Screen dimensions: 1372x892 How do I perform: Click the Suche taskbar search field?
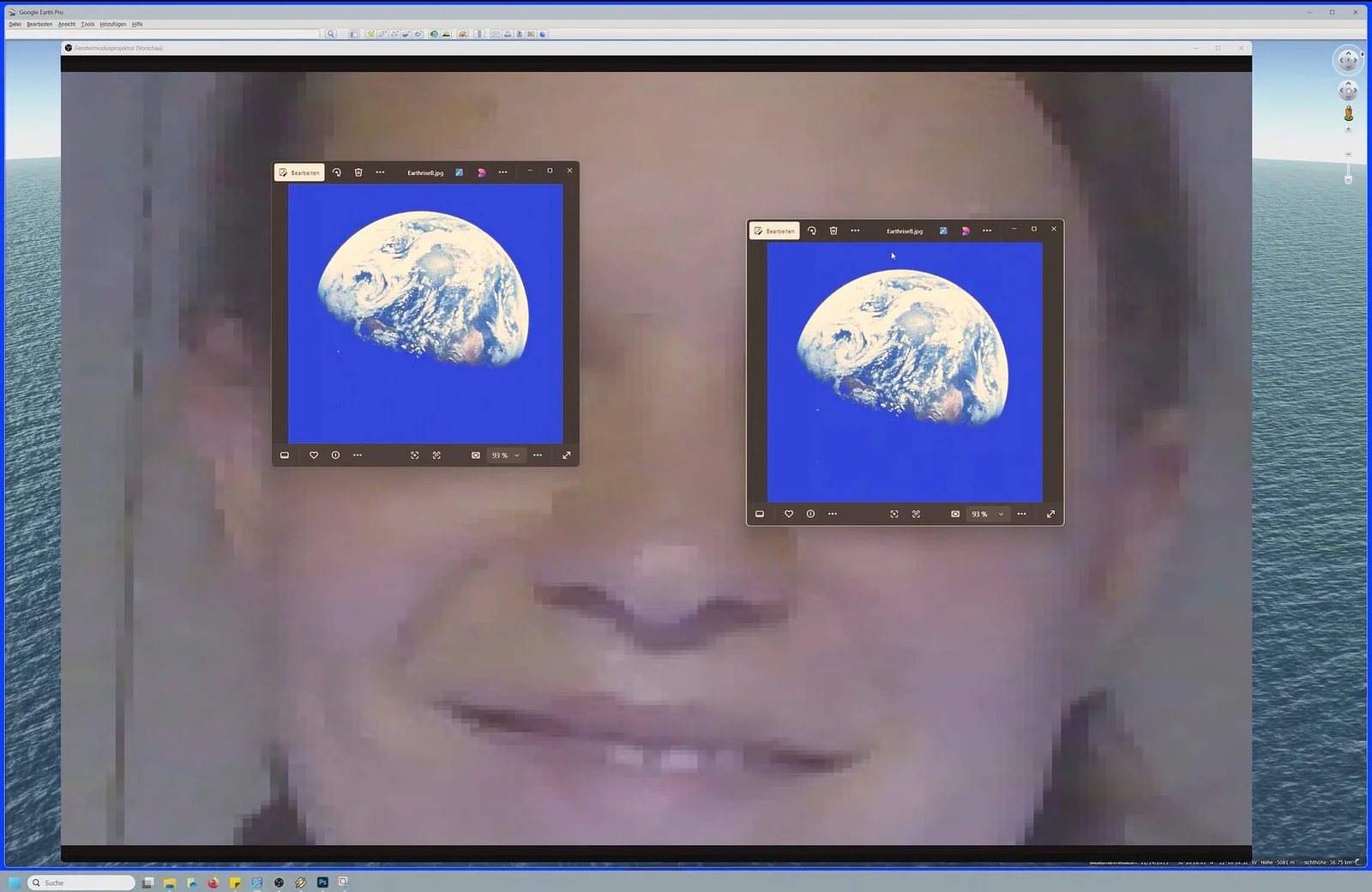pyautogui.click(x=81, y=882)
